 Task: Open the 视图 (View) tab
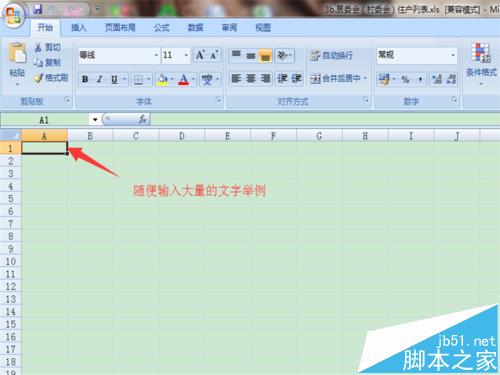(x=263, y=27)
